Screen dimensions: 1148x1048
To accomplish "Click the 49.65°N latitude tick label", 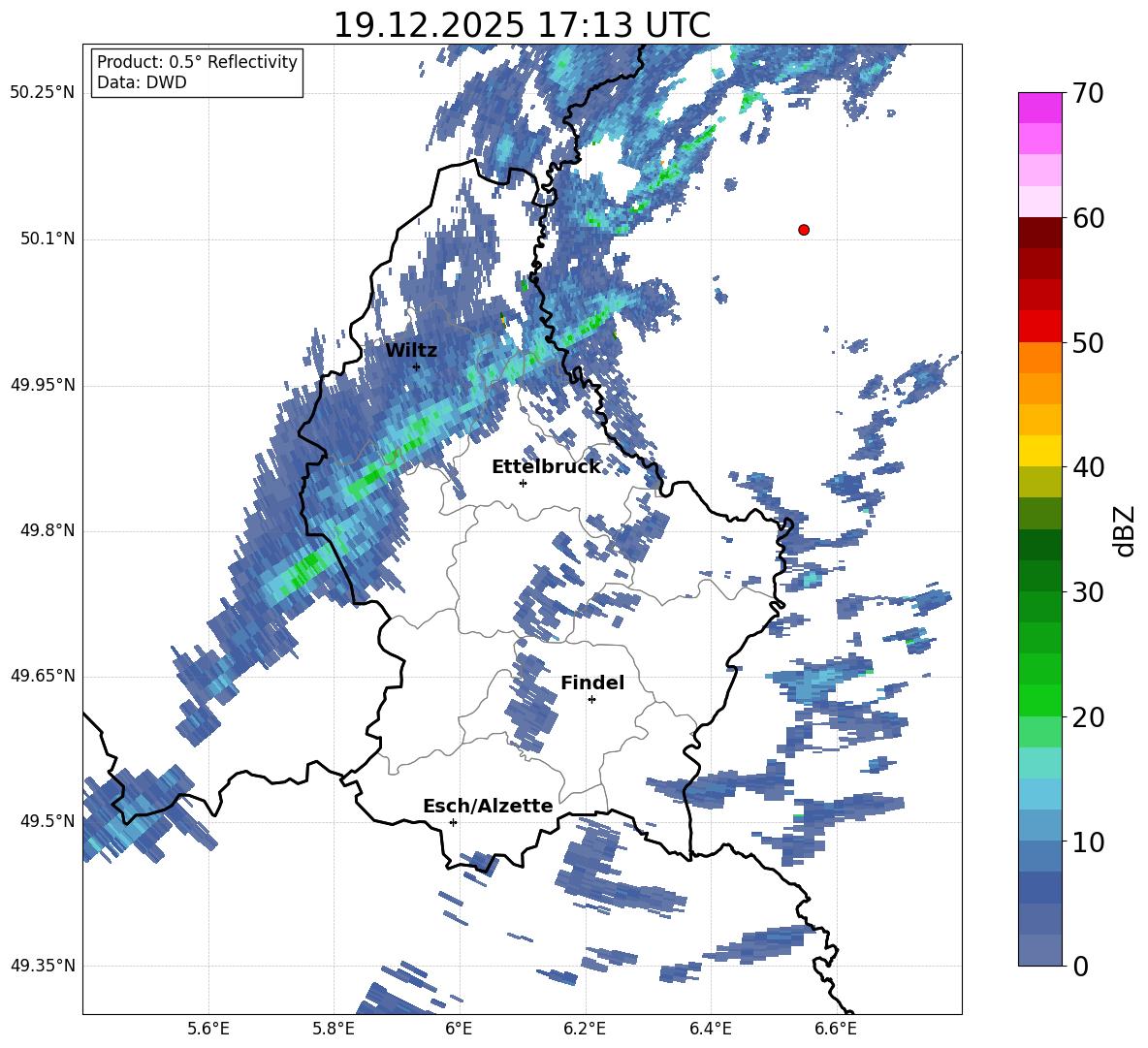I will tap(43, 675).
